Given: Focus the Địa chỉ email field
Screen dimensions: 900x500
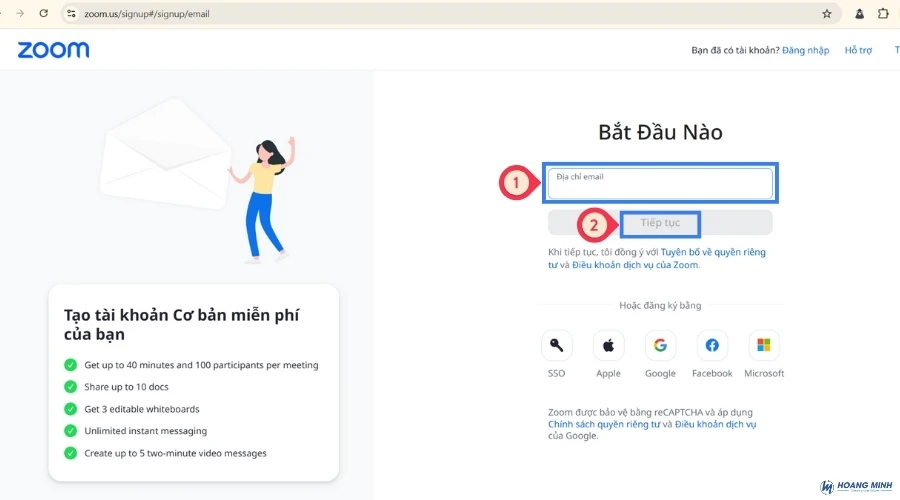Looking at the screenshot, I should pyautogui.click(x=660, y=184).
